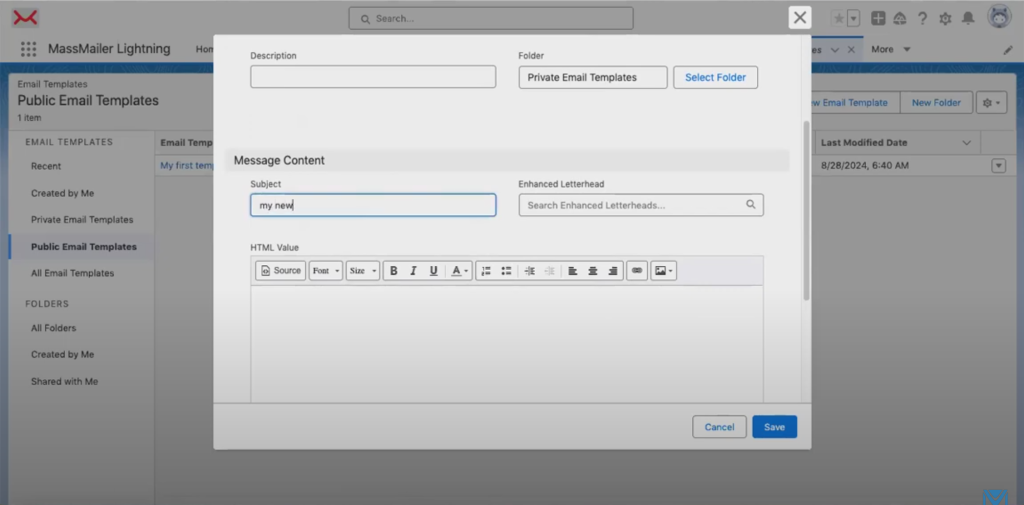Viewport: 1024px width, 505px height.
Task: Align text right
Action: tap(613, 270)
